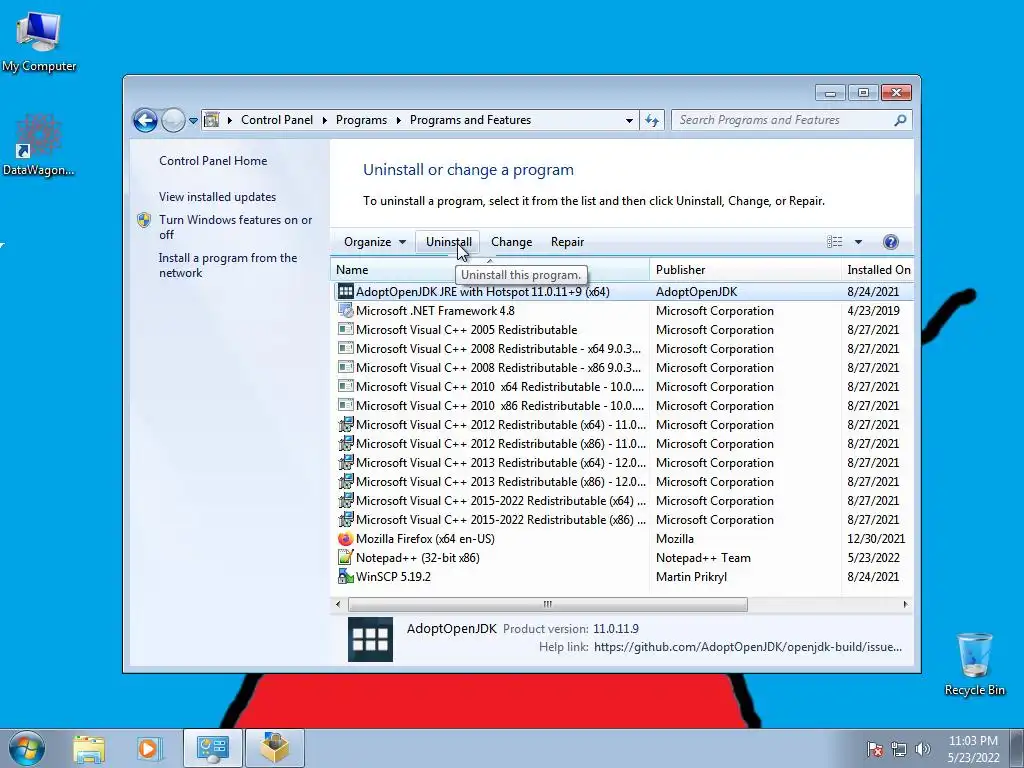Select the "Martin Prikryl" publisher cell
Image resolution: width=1024 pixels, height=768 pixels.
click(x=691, y=577)
